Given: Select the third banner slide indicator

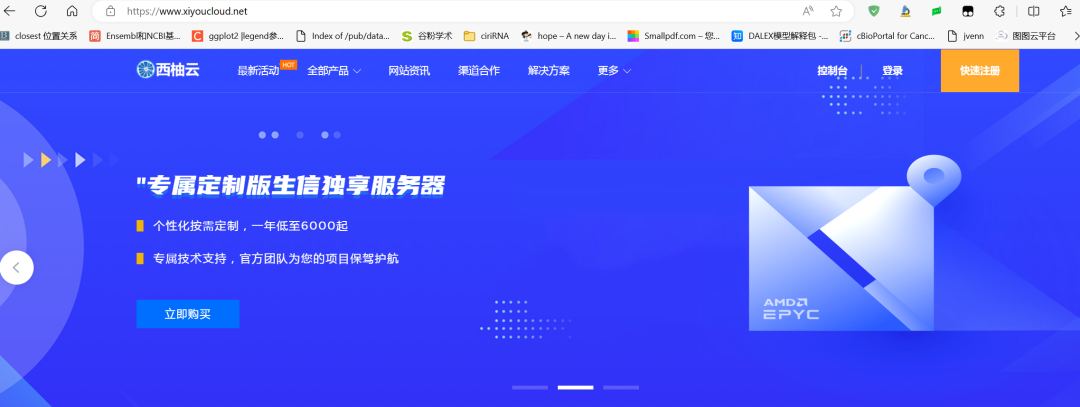Looking at the screenshot, I should (x=621, y=388).
